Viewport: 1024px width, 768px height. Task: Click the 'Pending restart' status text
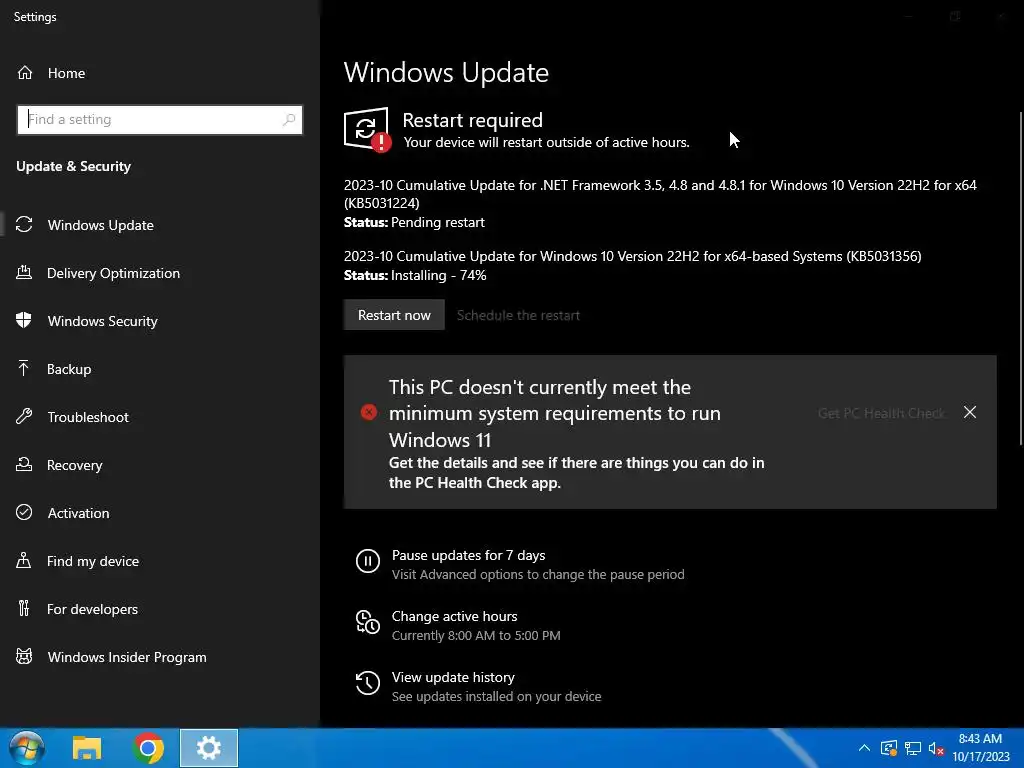click(x=438, y=222)
